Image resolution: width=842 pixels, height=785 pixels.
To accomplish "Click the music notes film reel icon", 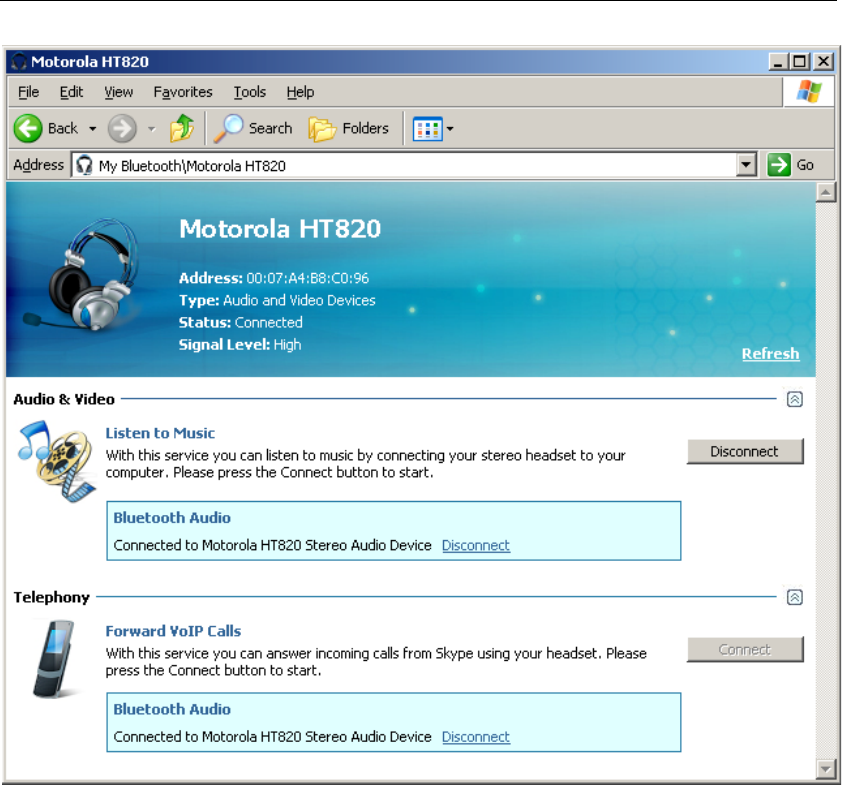I will [x=57, y=462].
